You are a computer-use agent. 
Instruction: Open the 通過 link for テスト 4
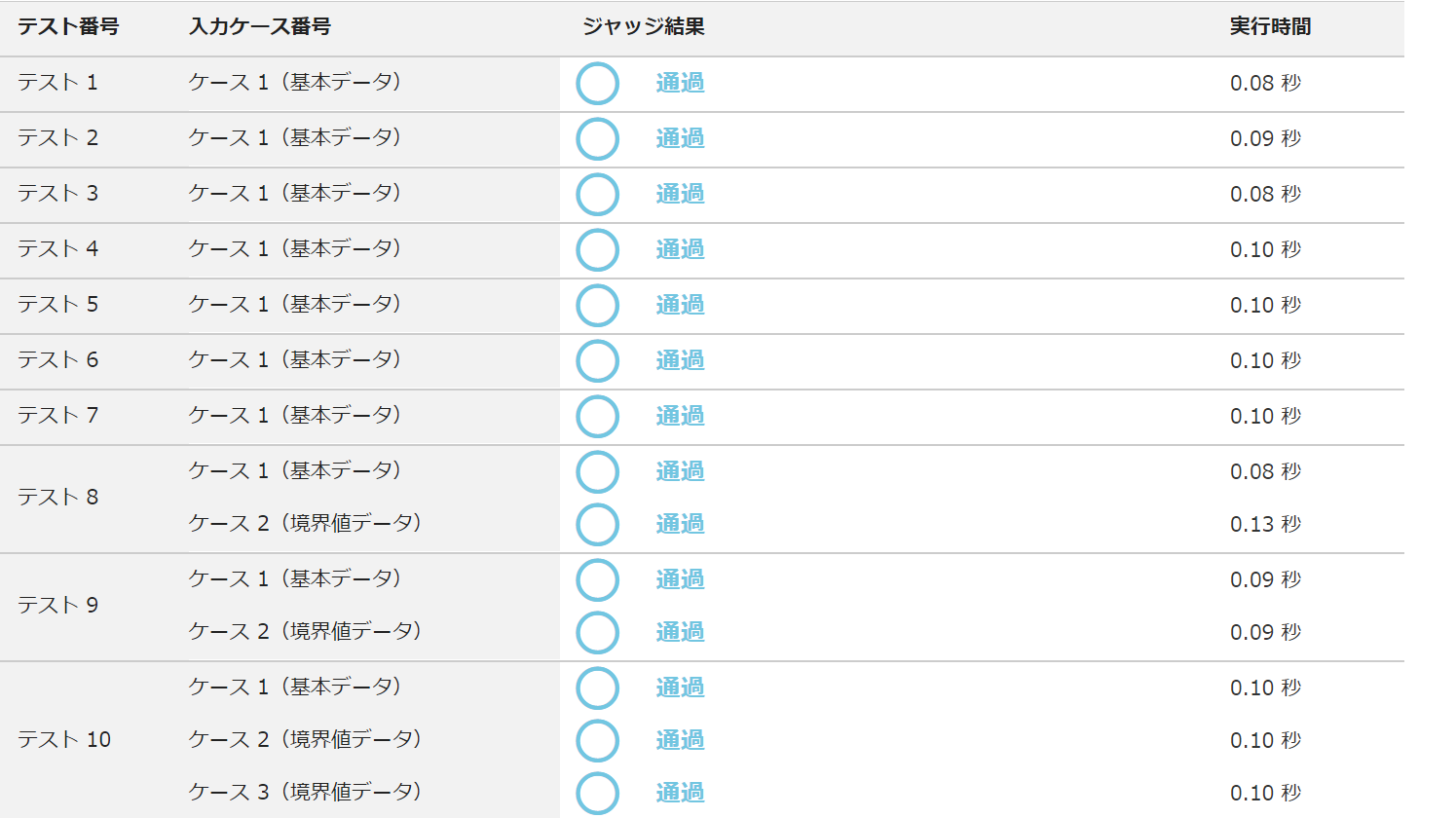point(680,249)
